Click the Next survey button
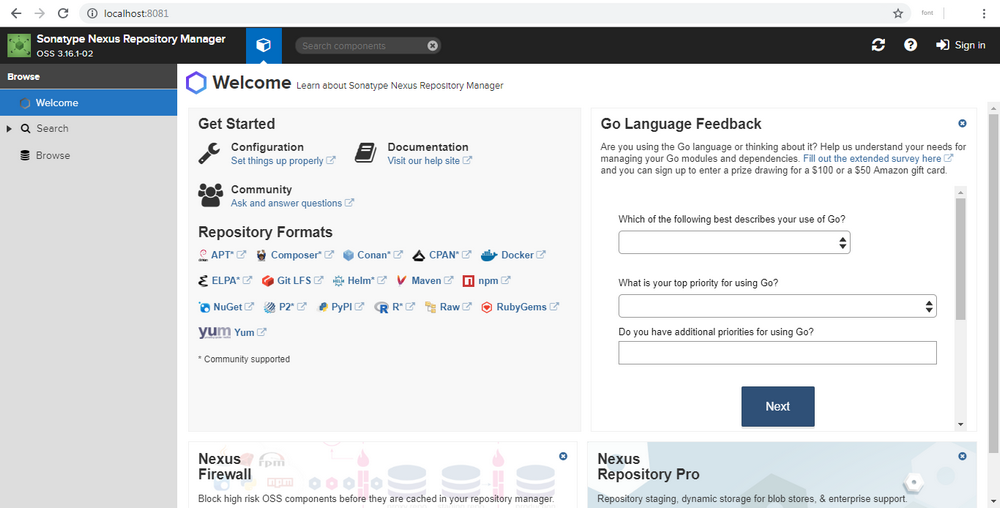 point(777,406)
